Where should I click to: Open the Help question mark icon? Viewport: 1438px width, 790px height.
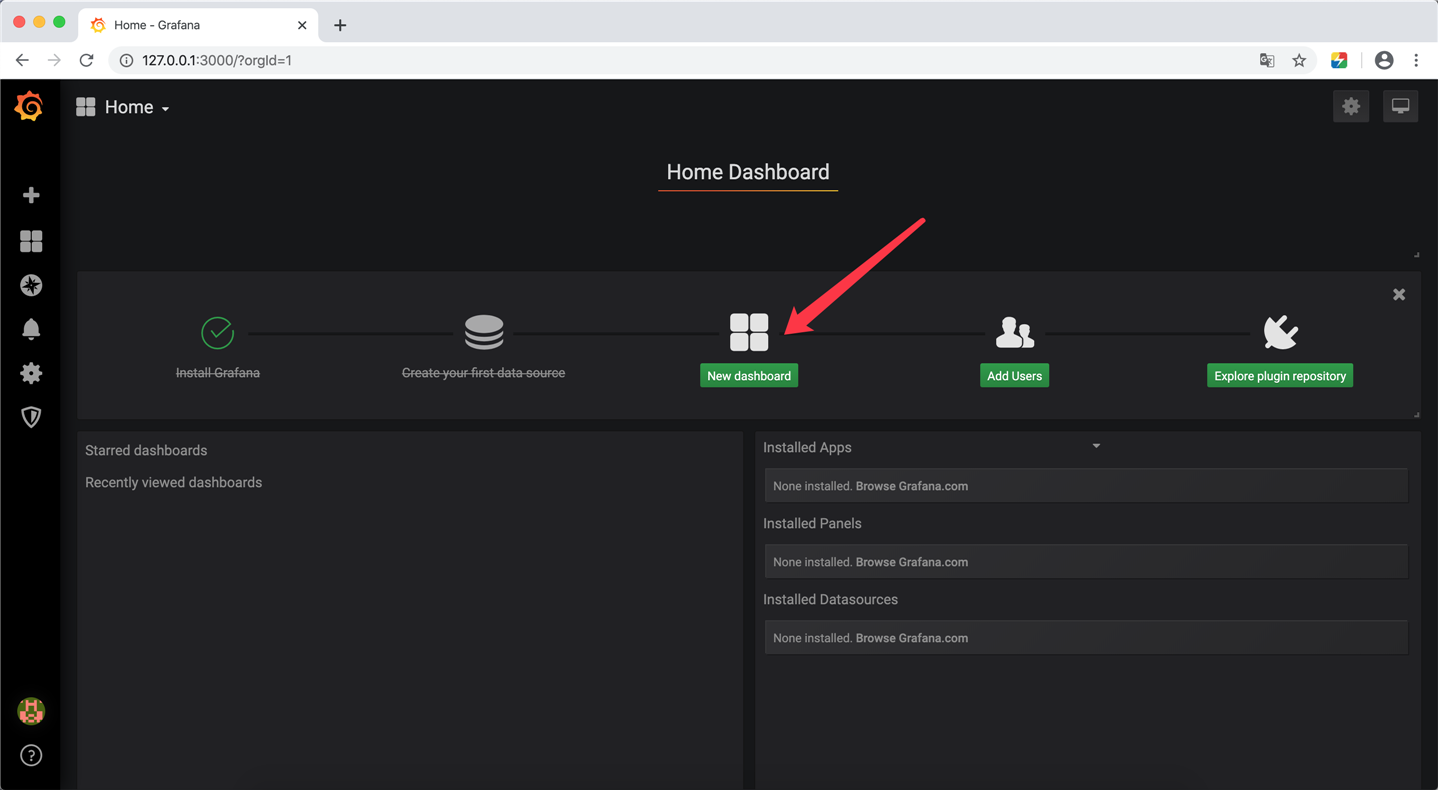(31, 755)
